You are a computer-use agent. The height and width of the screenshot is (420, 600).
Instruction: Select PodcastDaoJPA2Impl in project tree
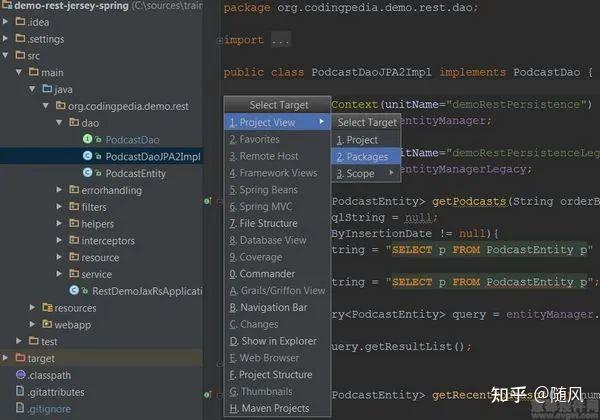pos(101,156)
